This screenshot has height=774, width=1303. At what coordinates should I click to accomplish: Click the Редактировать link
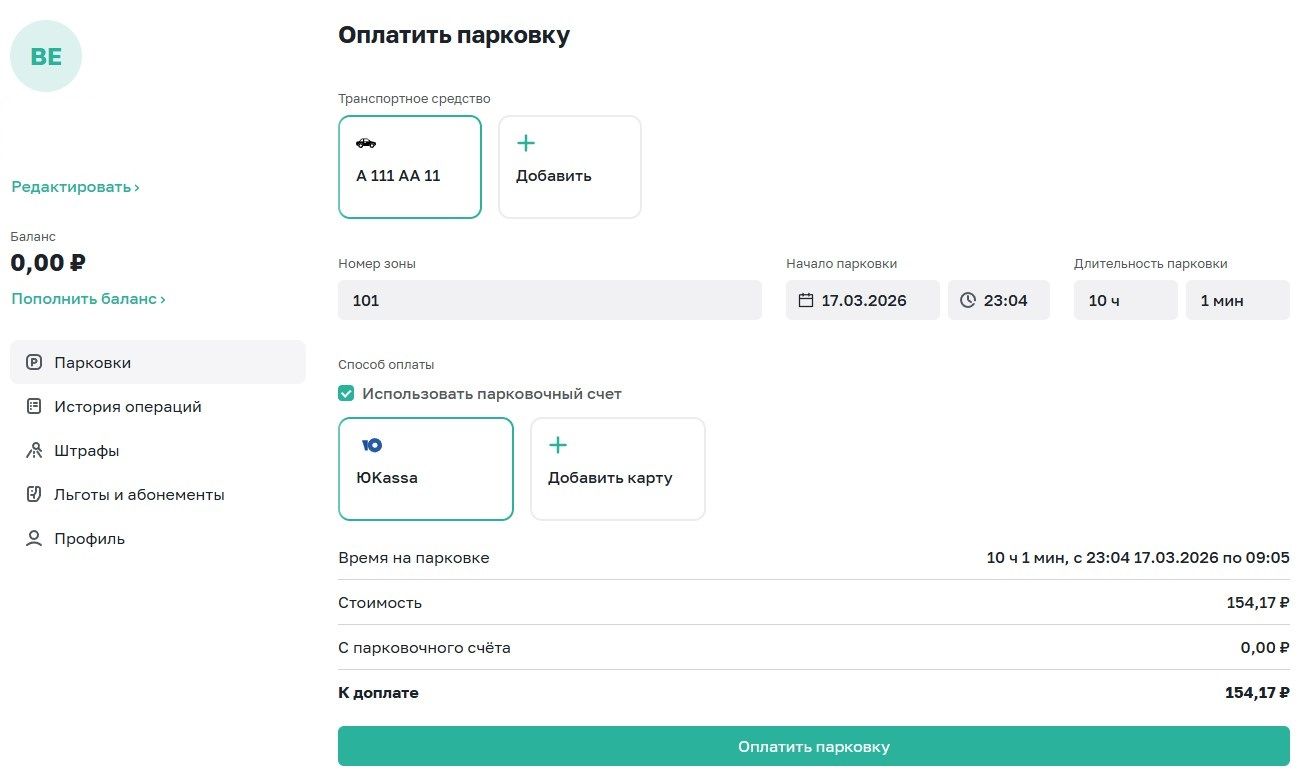pos(75,187)
